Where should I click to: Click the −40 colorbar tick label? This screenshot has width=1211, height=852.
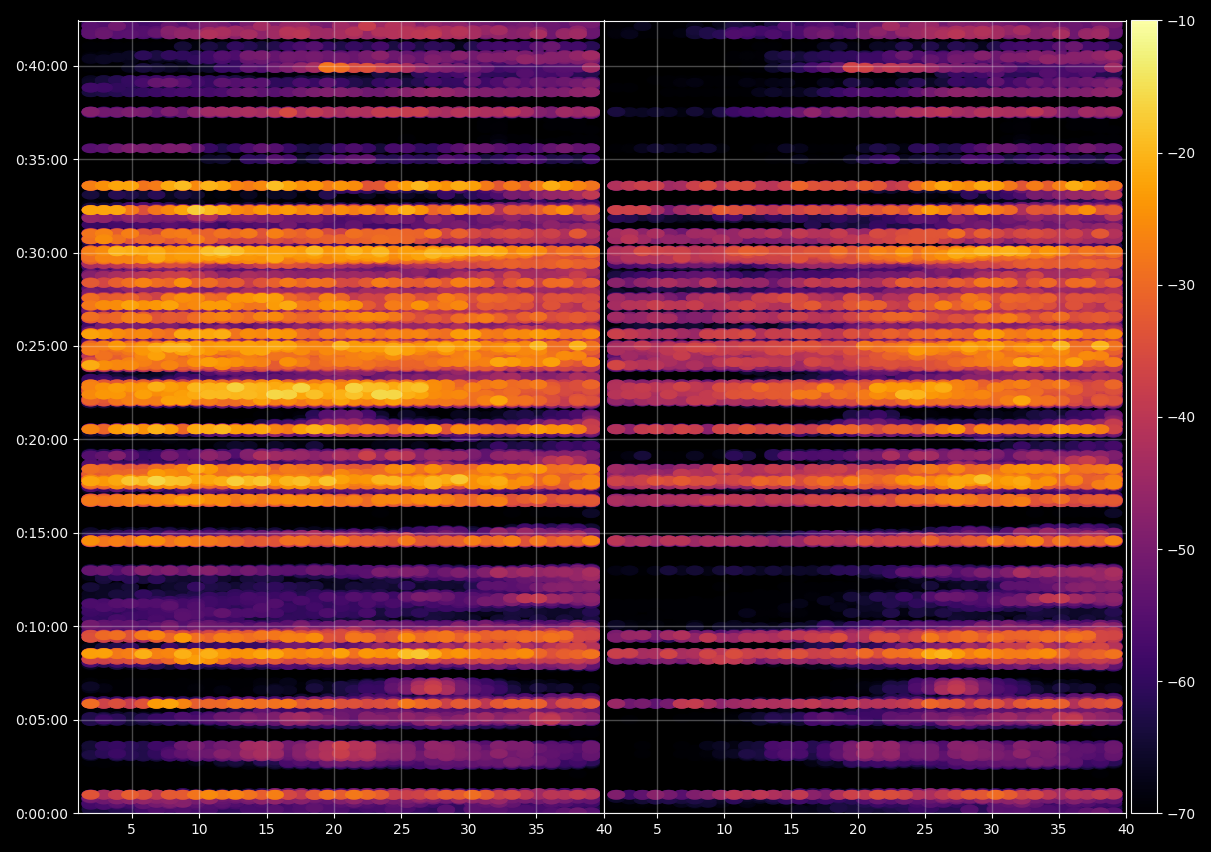[x=1180, y=417]
